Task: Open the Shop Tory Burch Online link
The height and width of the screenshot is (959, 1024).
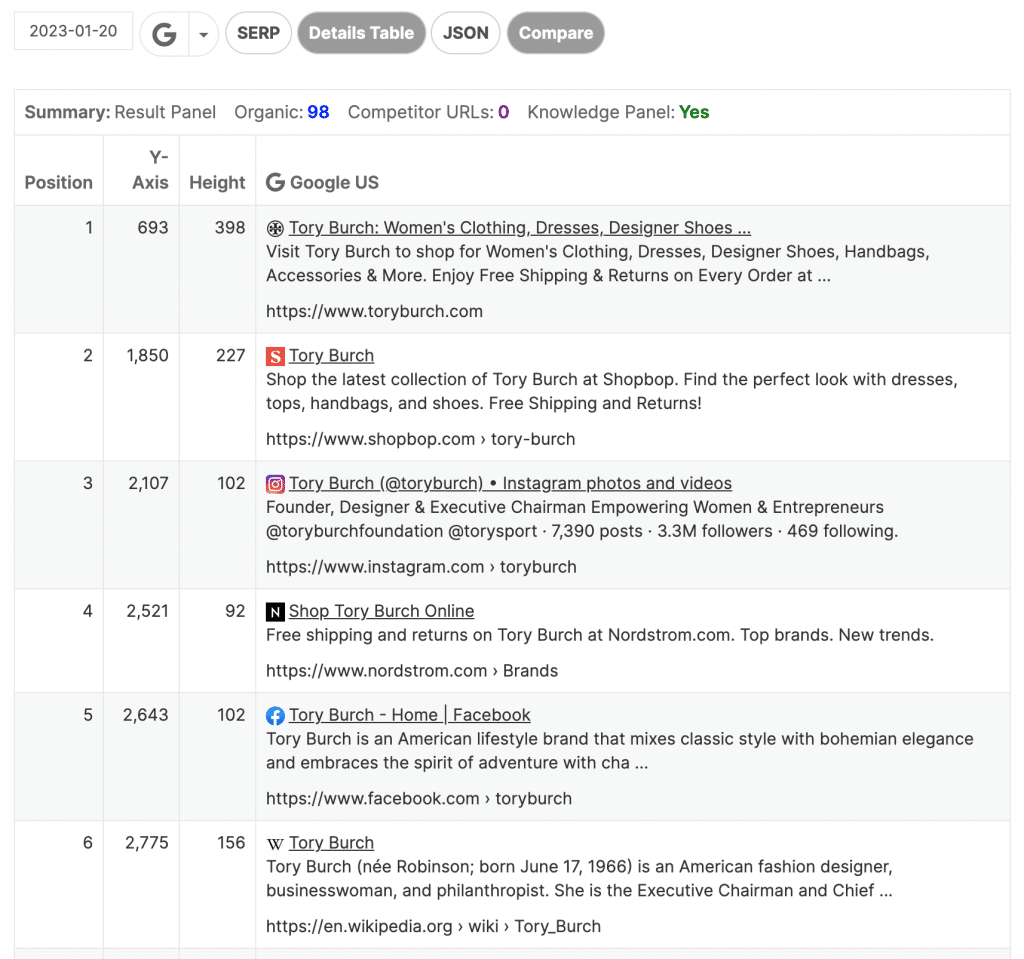Action: [381, 611]
